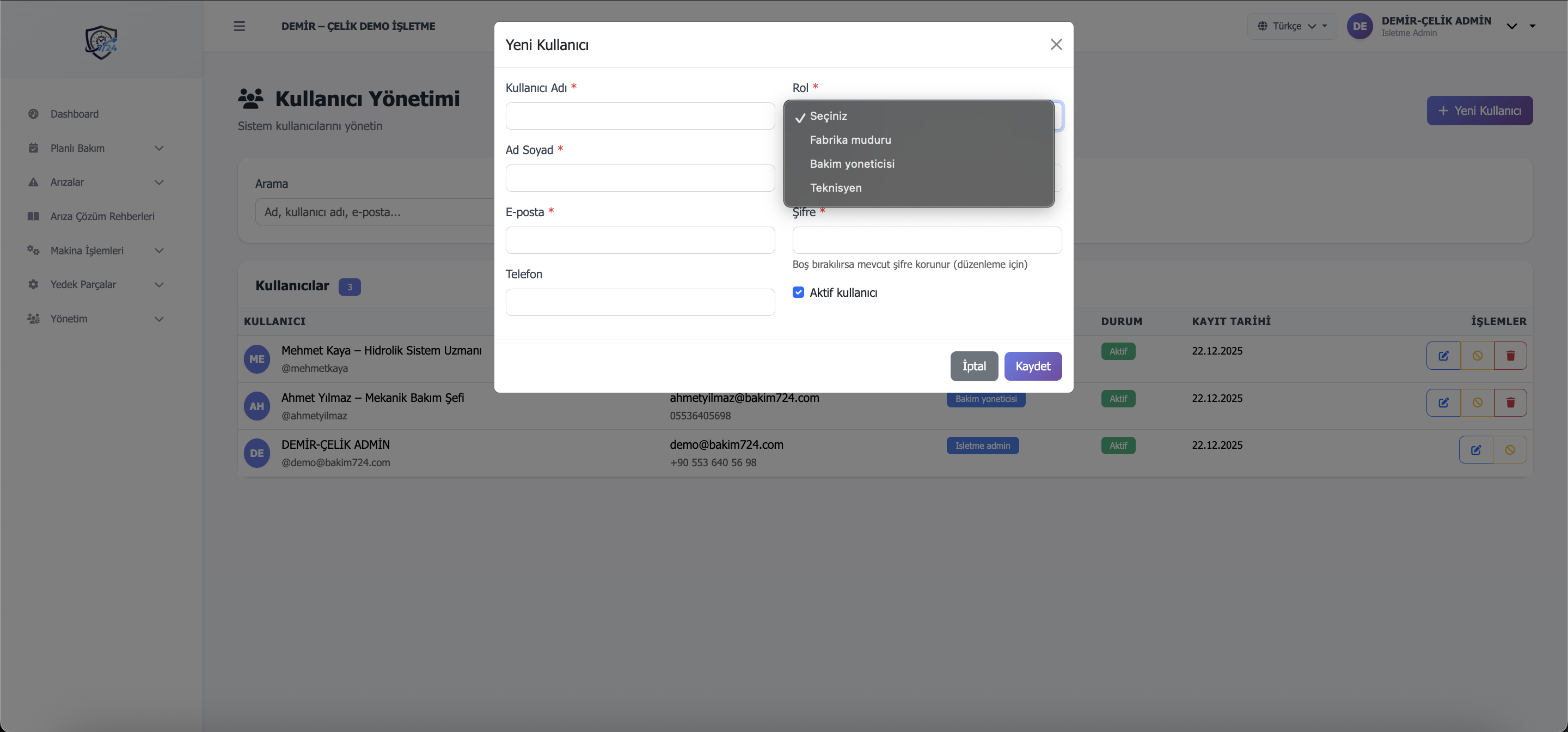1568x732 pixels.
Task: Click the Kullanıcı Adı input field
Action: tap(640, 115)
